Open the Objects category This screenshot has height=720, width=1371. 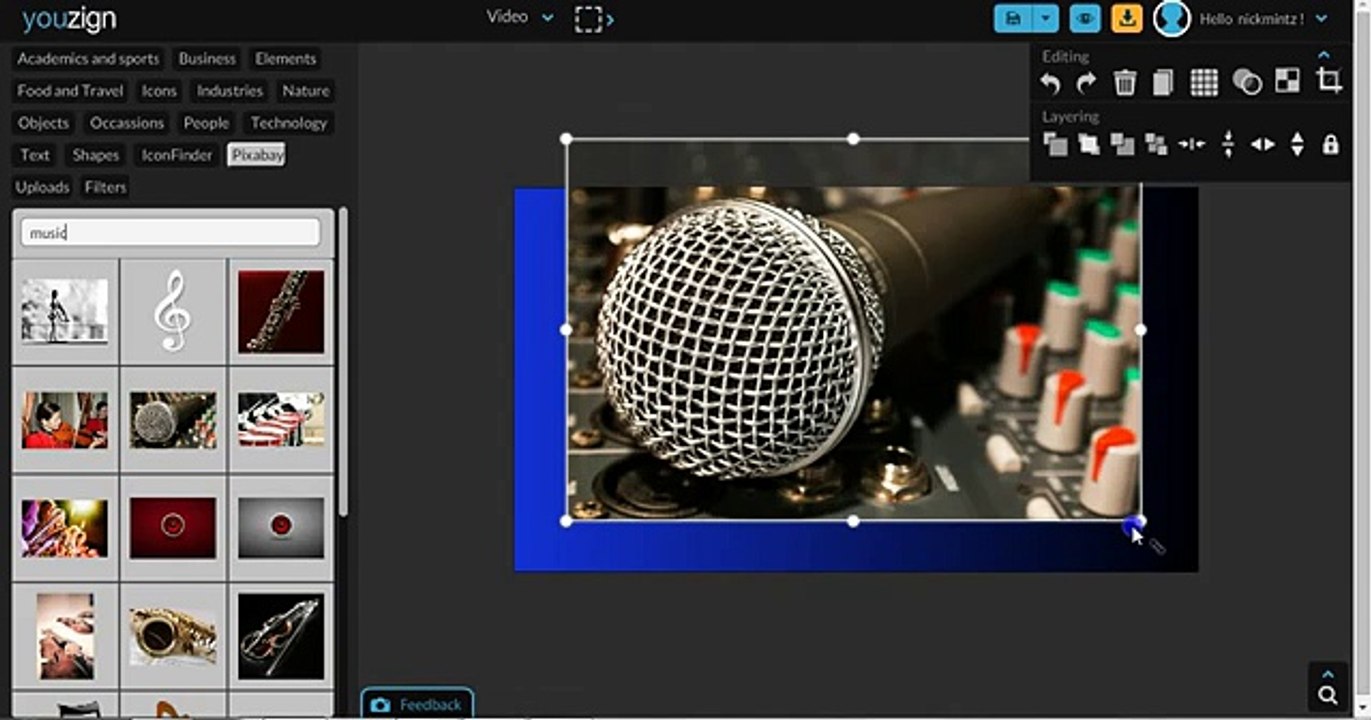click(43, 123)
